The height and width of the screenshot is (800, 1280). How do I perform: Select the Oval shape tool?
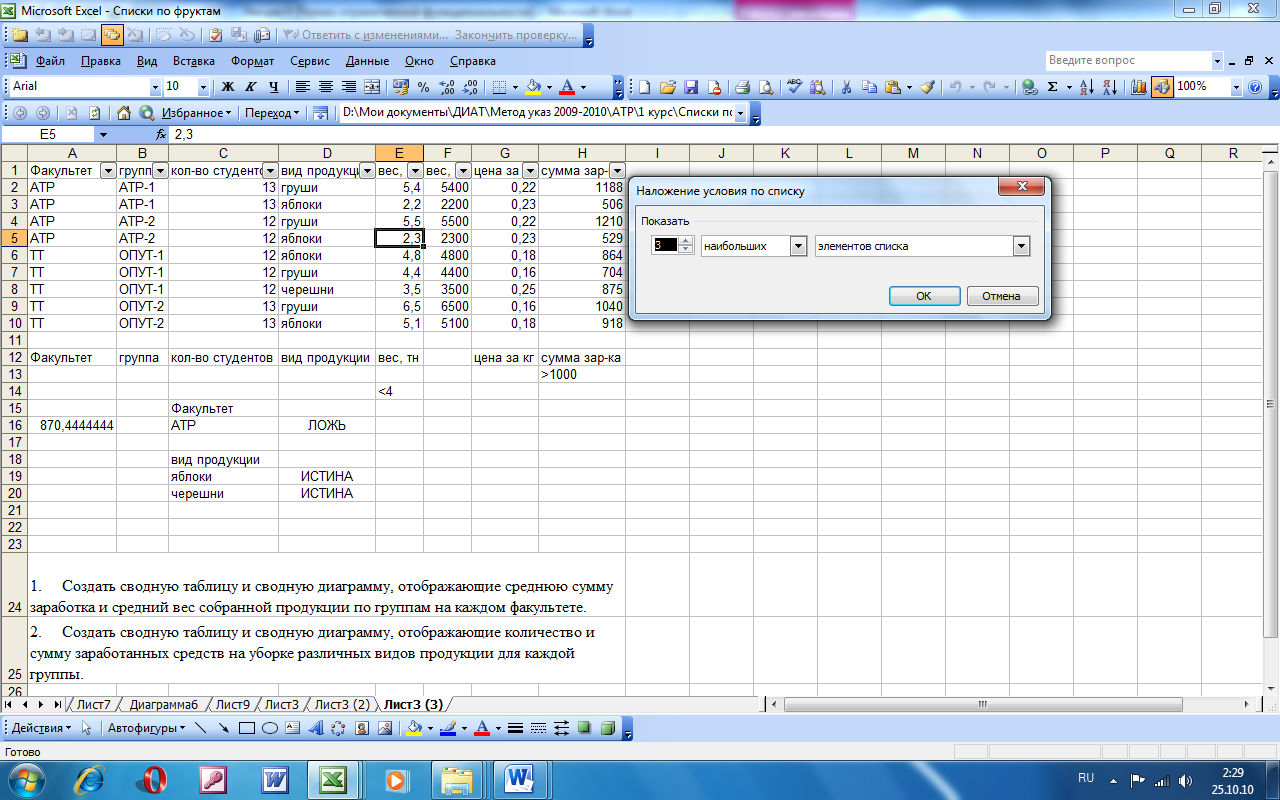point(269,728)
